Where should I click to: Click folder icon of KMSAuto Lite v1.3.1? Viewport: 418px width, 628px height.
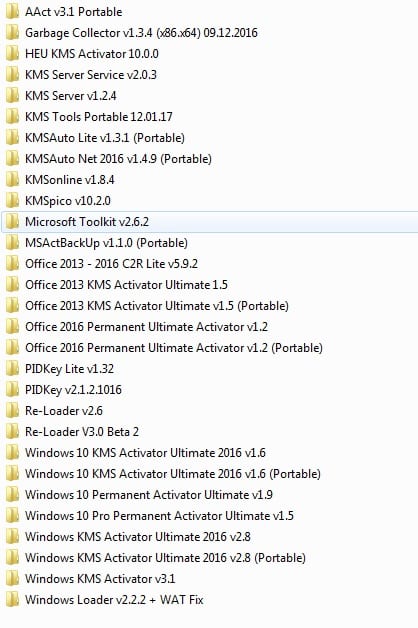12,137
